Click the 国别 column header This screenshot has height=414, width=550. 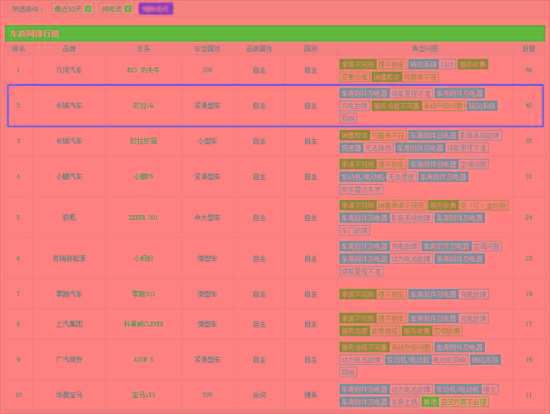click(x=311, y=49)
